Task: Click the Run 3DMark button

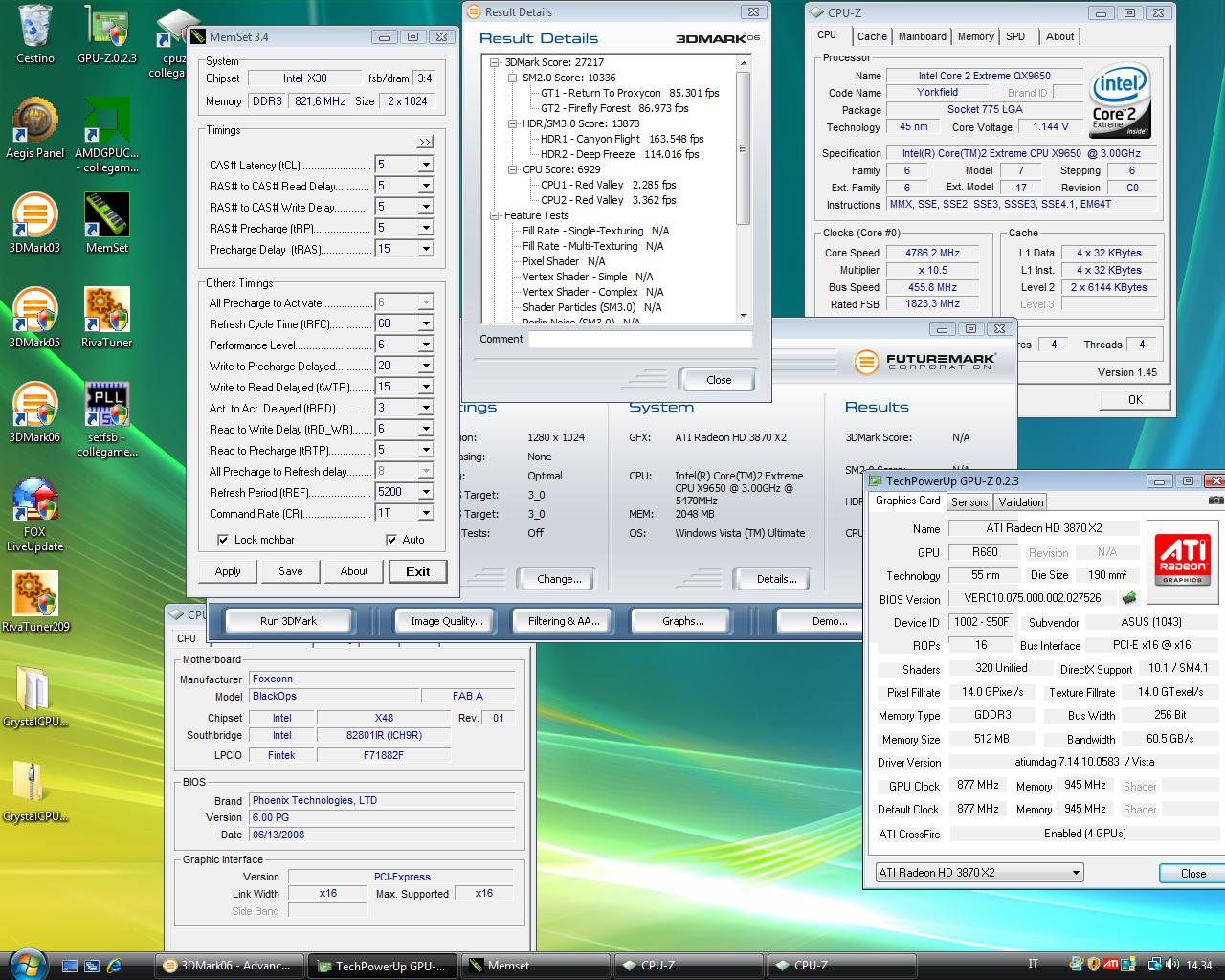Action: coord(288,621)
